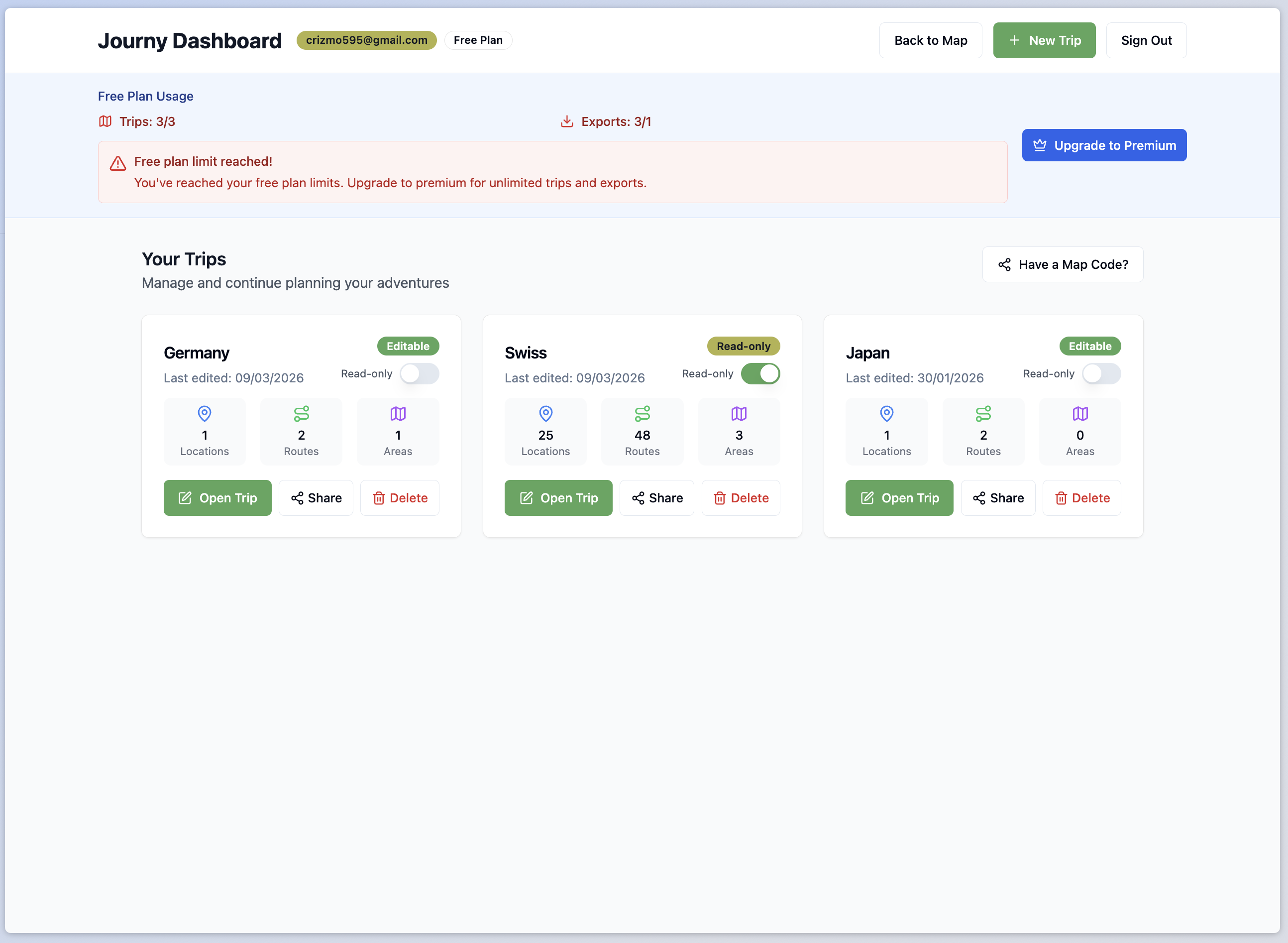Click the Japan areas map icon
The image size is (1288, 943).
coord(1080,413)
